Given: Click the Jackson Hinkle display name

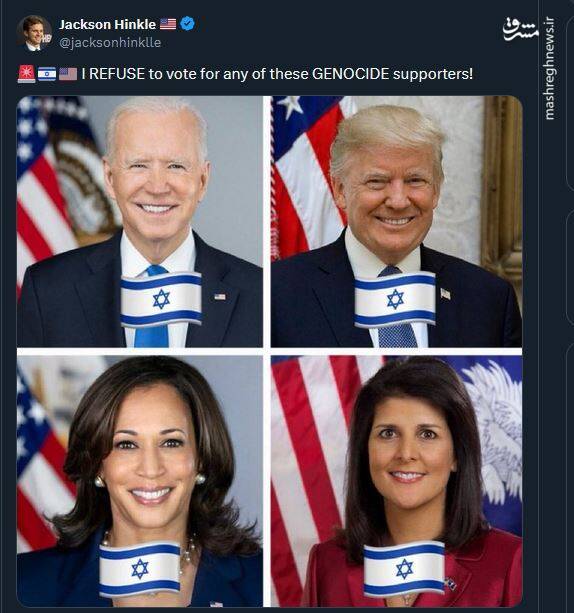Looking at the screenshot, I should [108, 24].
